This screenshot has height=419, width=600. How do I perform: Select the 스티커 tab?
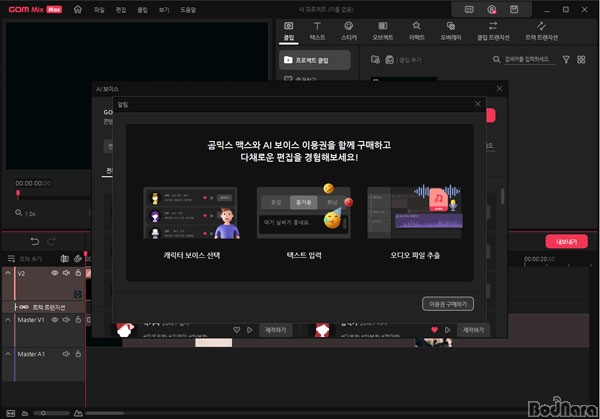349,31
